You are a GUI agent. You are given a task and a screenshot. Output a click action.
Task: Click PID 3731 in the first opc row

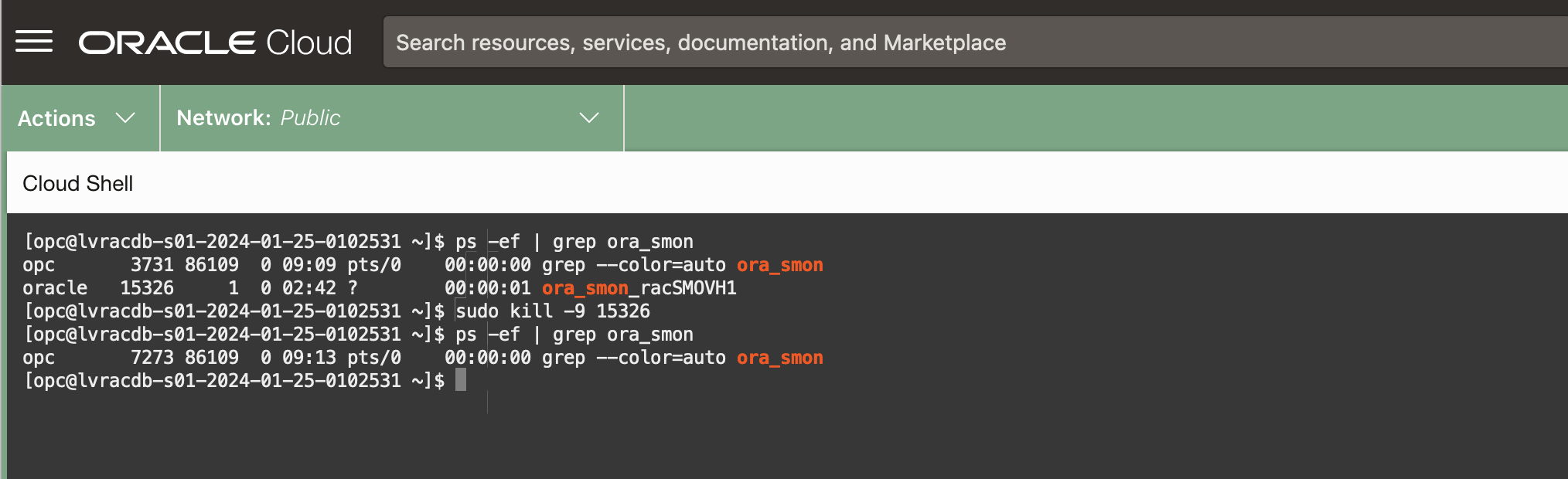point(152,265)
